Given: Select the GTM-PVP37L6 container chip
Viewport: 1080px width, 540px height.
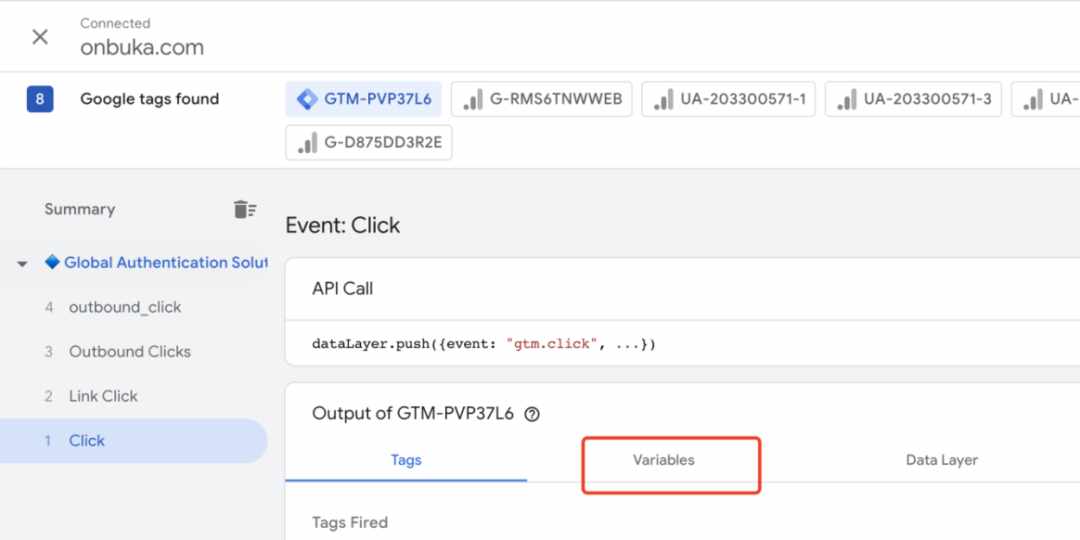Looking at the screenshot, I should point(364,99).
